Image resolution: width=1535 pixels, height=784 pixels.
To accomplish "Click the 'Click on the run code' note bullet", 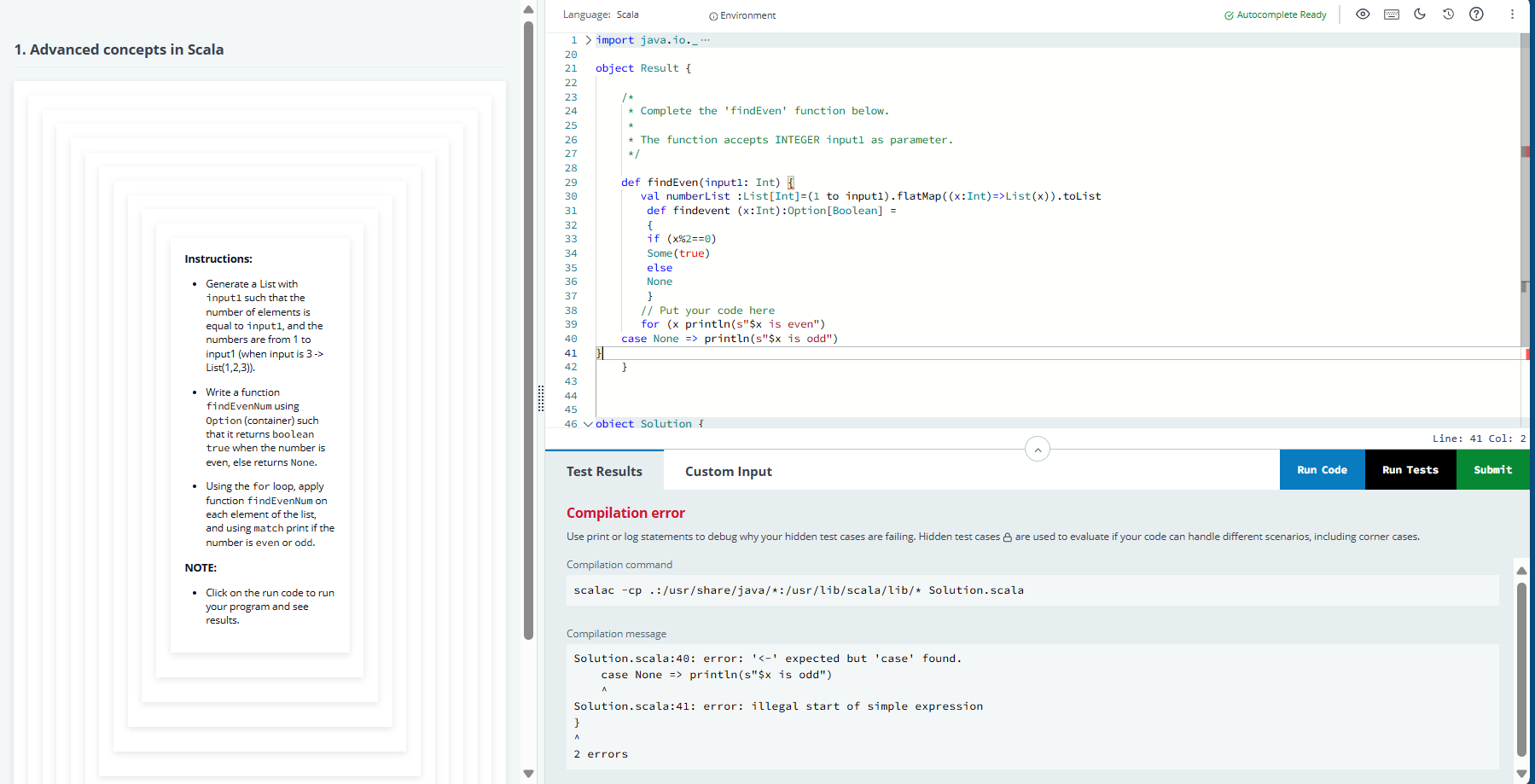I will pos(270,607).
